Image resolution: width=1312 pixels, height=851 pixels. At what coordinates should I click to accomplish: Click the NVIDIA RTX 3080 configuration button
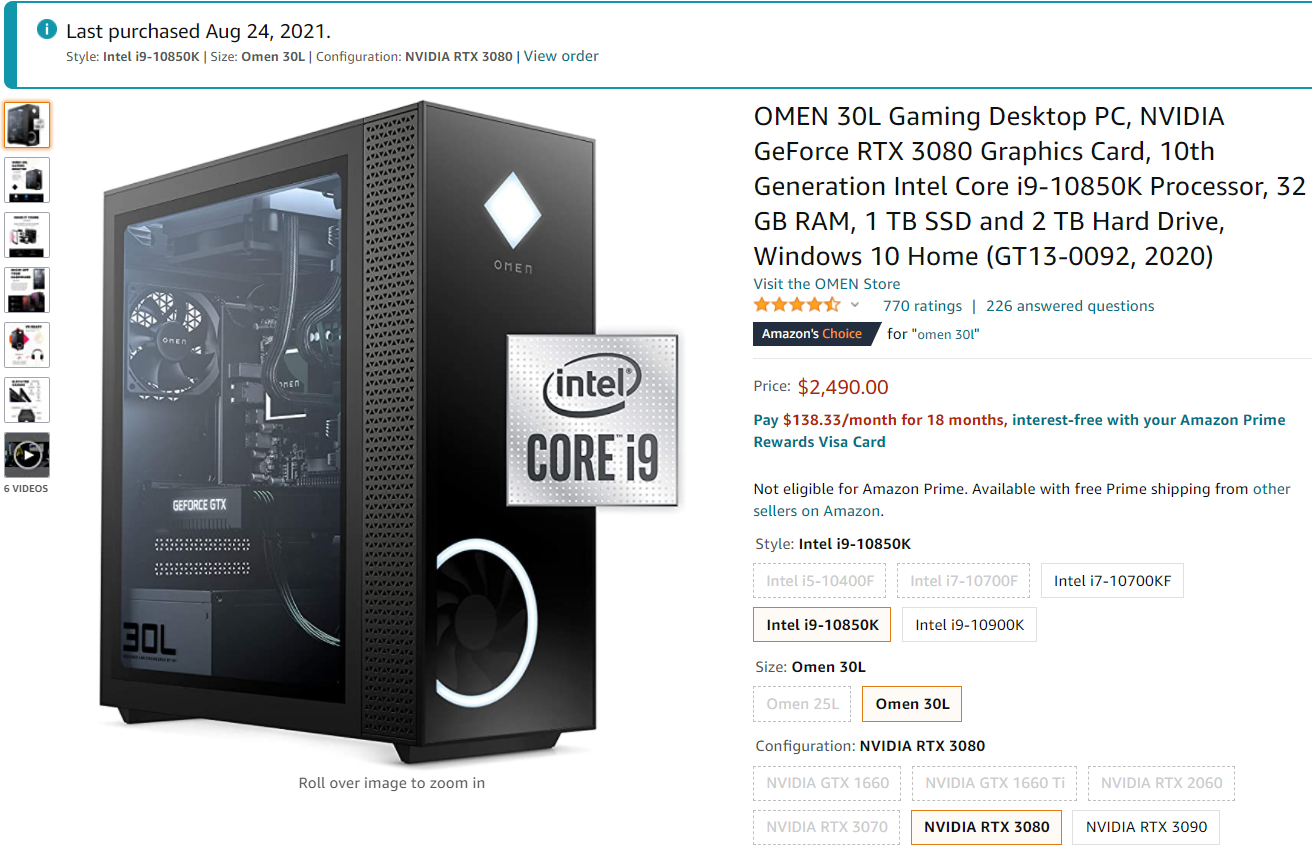[986, 827]
